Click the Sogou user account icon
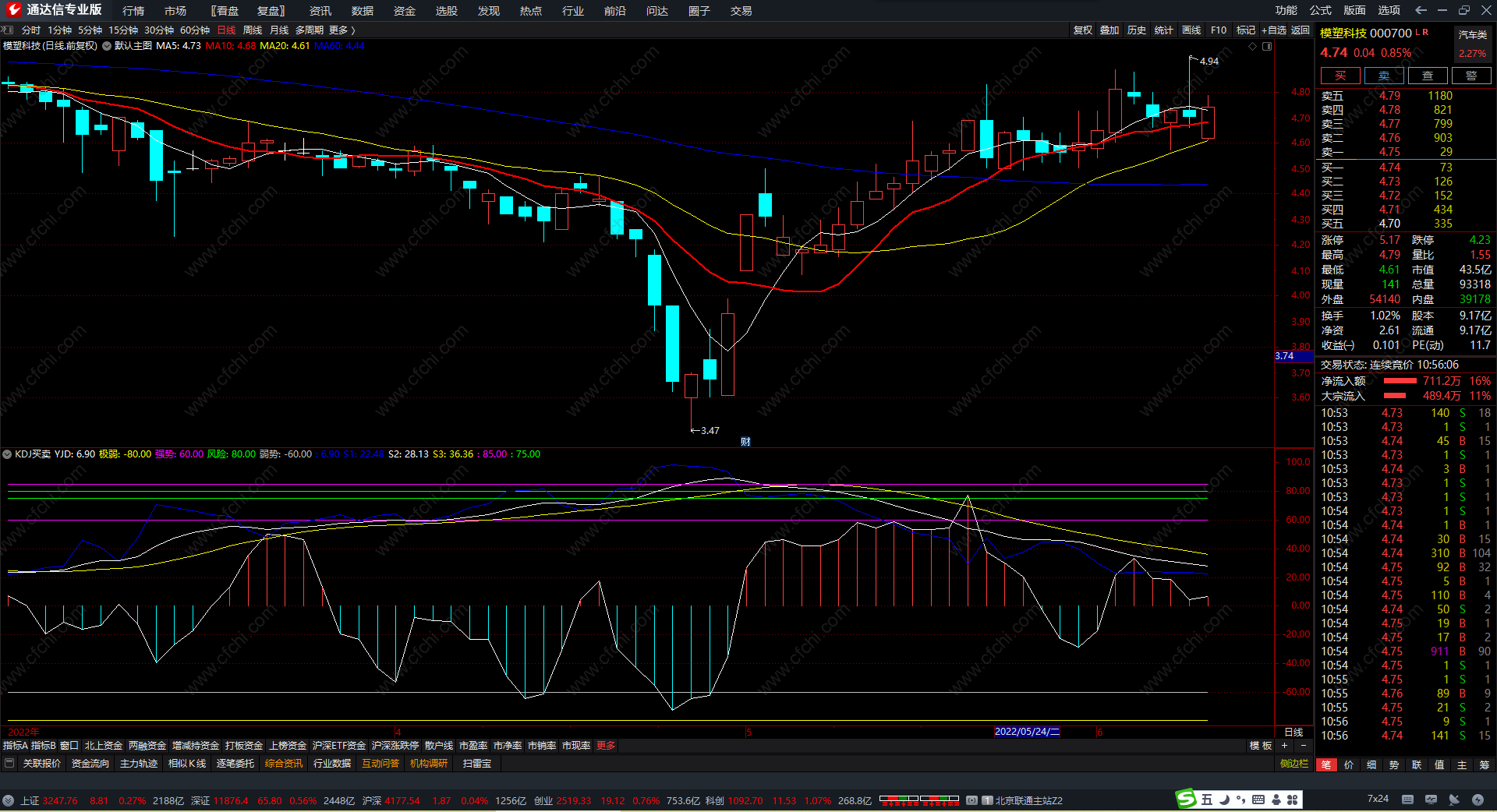The width and height of the screenshot is (1497, 812). 1276,800
